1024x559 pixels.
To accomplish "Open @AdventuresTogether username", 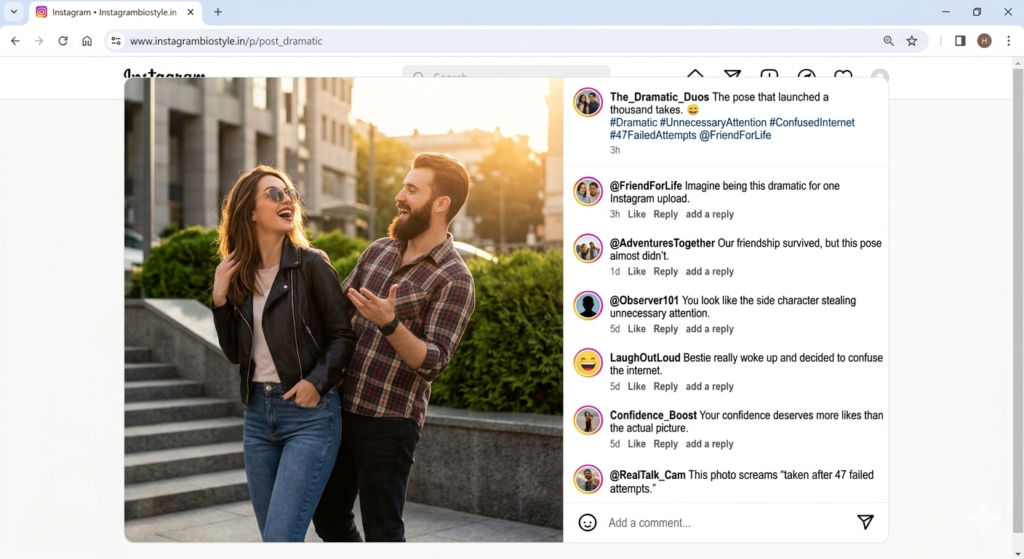I will coord(662,243).
